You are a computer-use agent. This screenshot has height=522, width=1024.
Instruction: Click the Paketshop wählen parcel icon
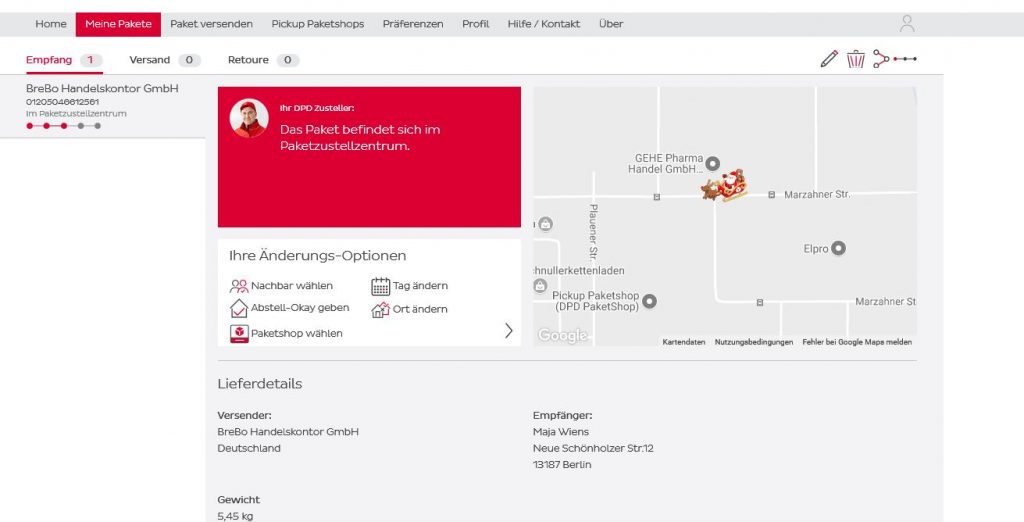[239, 333]
